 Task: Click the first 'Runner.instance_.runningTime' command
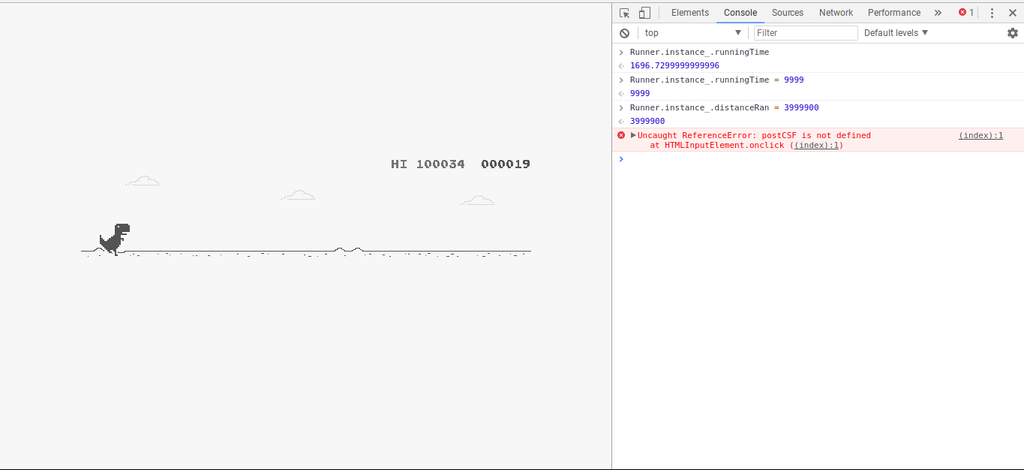click(x=699, y=52)
